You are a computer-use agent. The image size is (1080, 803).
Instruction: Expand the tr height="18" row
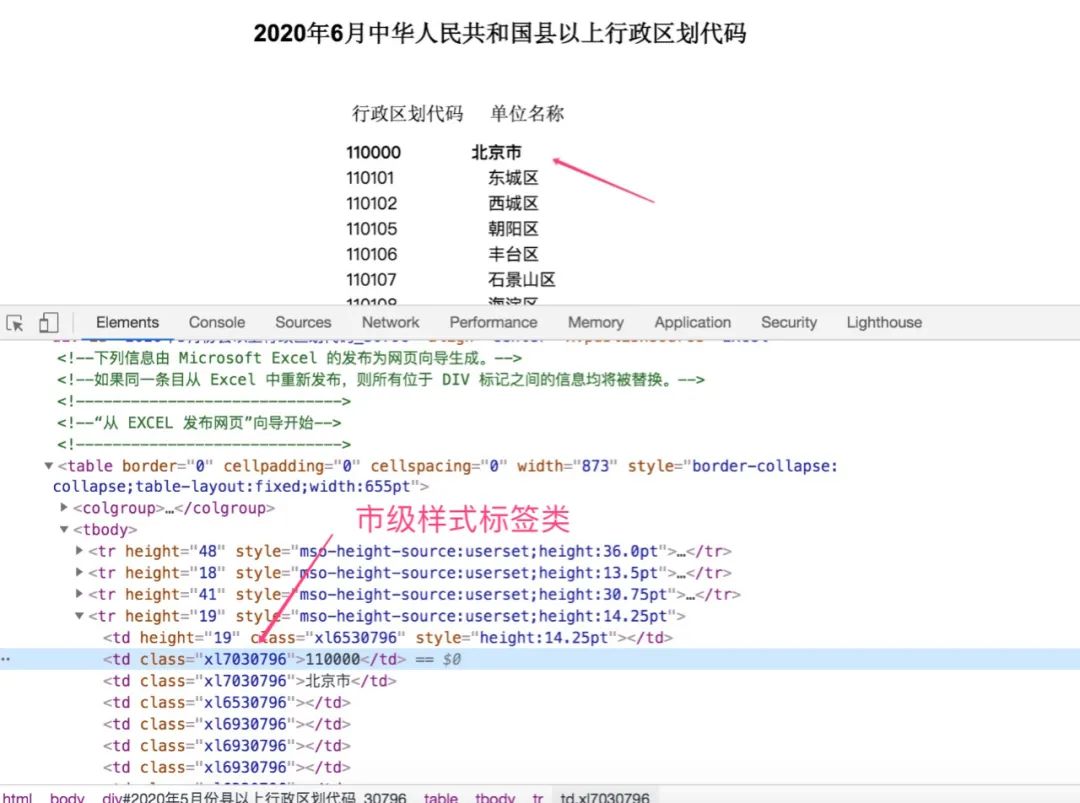pyautogui.click(x=79, y=572)
